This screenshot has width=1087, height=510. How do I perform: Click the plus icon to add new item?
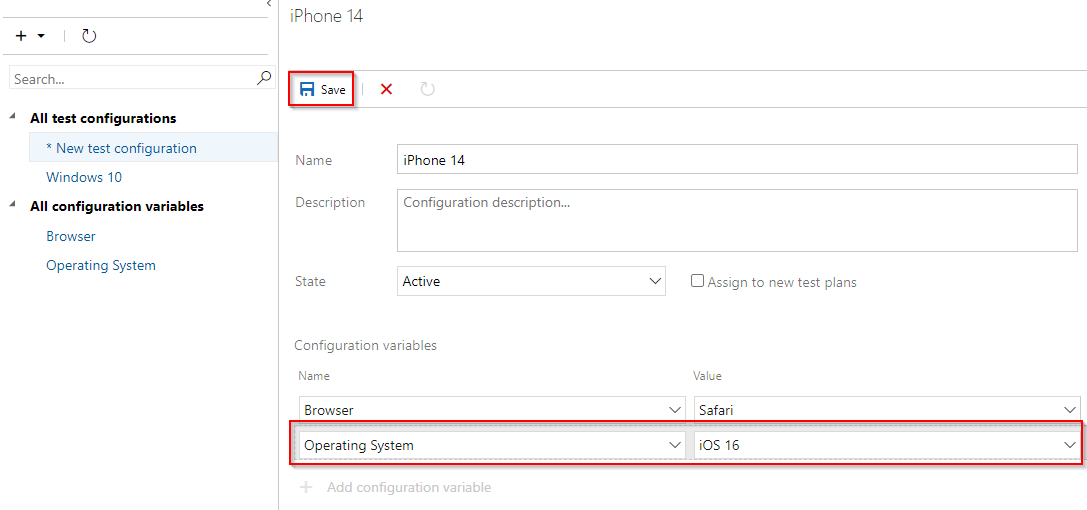pos(21,36)
